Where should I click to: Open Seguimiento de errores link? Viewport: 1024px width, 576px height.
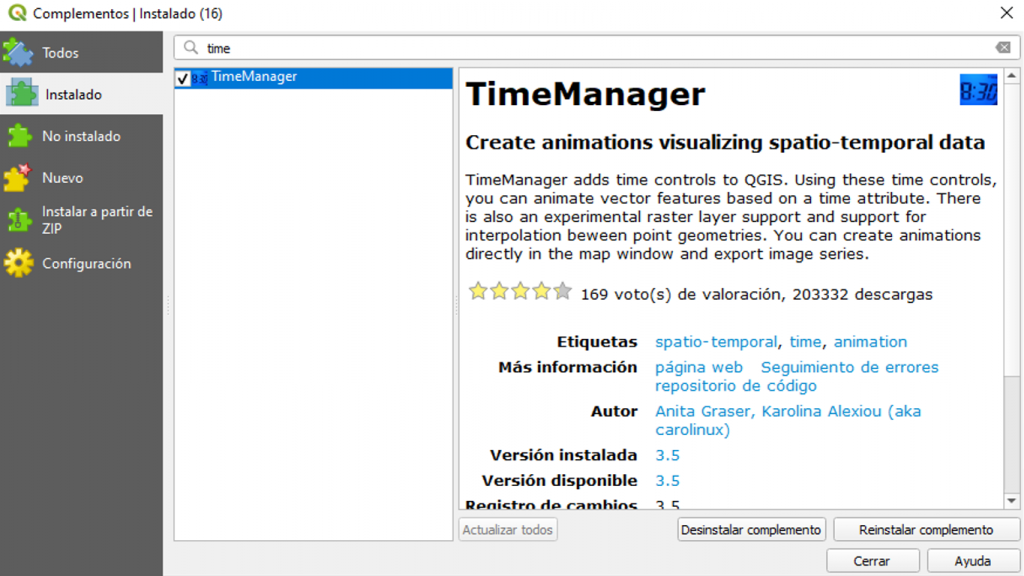[x=849, y=367]
